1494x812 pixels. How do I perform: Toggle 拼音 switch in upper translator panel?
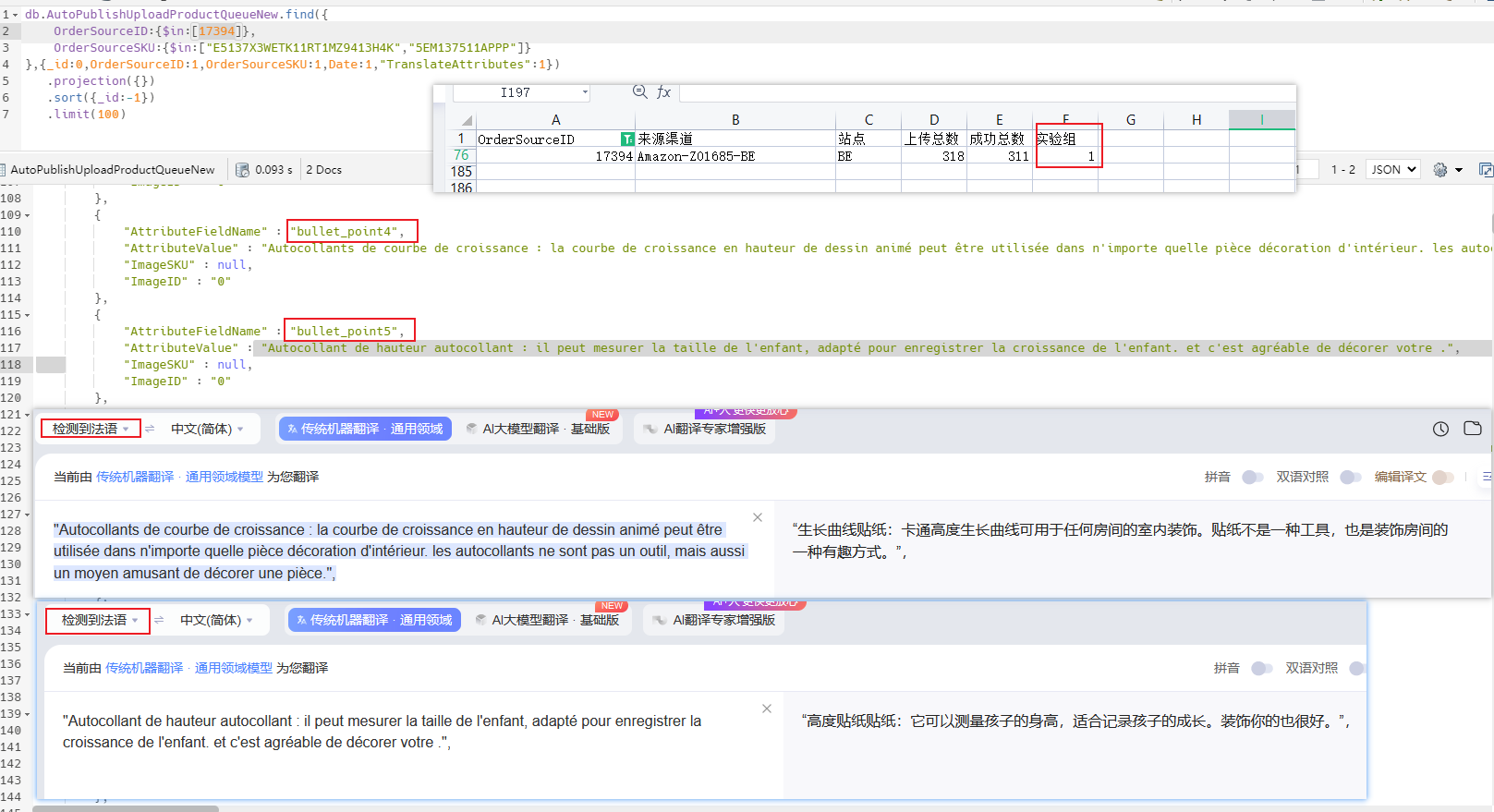pyautogui.click(x=1252, y=477)
